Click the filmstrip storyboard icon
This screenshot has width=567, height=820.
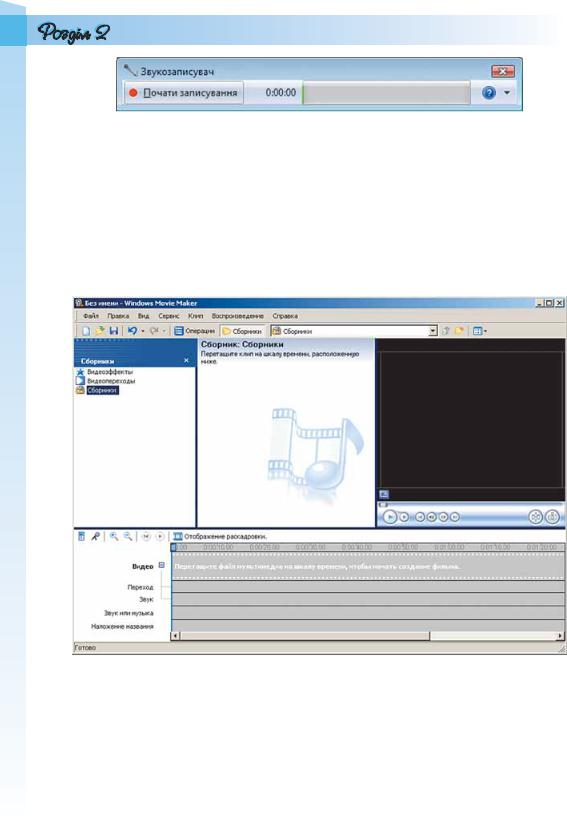178,536
